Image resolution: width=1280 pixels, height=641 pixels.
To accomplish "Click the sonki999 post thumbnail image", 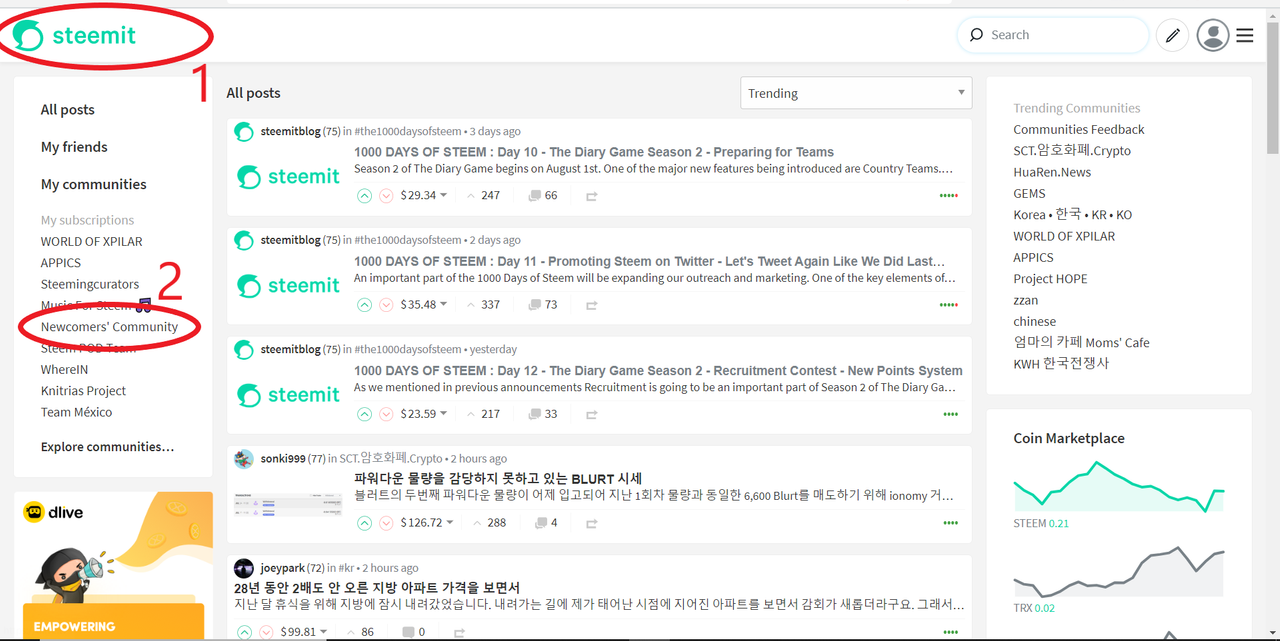I will (289, 504).
